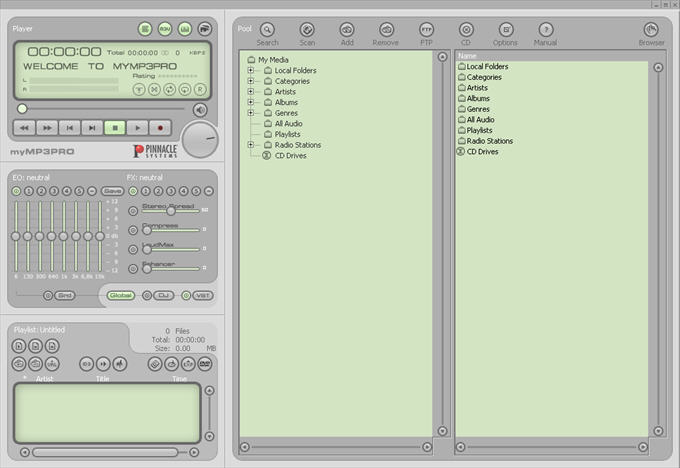Click the tree pane scroll up arrow
This screenshot has width=680, height=468.
pyautogui.click(x=442, y=57)
